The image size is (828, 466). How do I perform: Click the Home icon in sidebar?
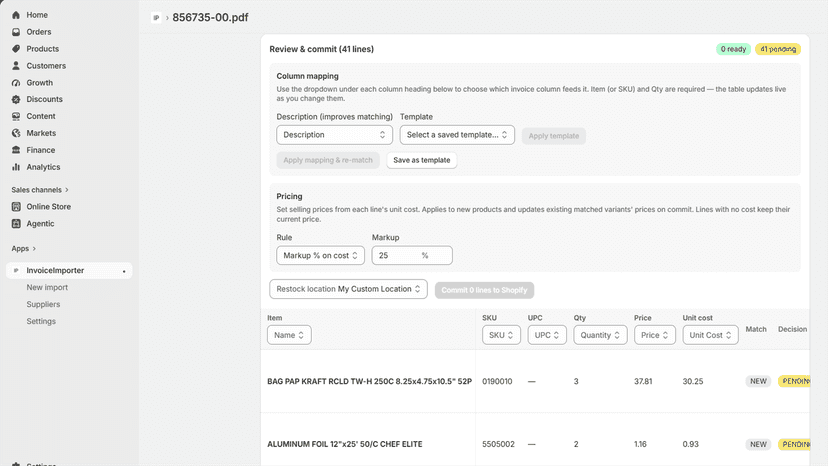pyautogui.click(x=16, y=15)
